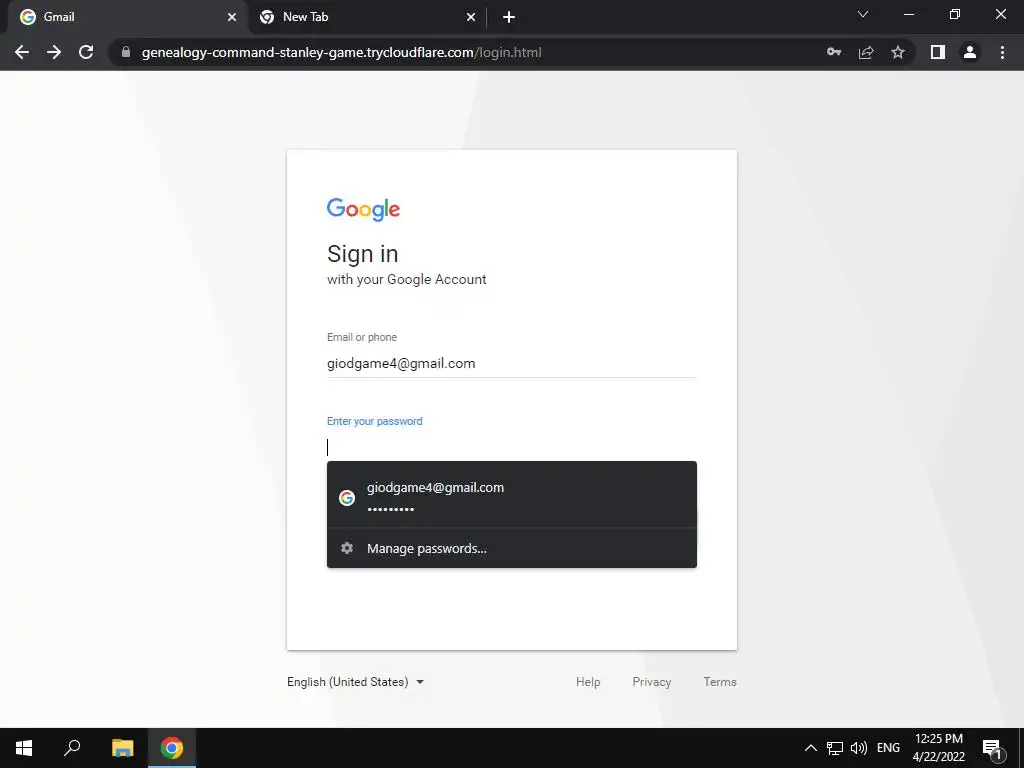This screenshot has width=1024, height=768.
Task: Open English (United States) language dropdown
Action: pyautogui.click(x=355, y=682)
